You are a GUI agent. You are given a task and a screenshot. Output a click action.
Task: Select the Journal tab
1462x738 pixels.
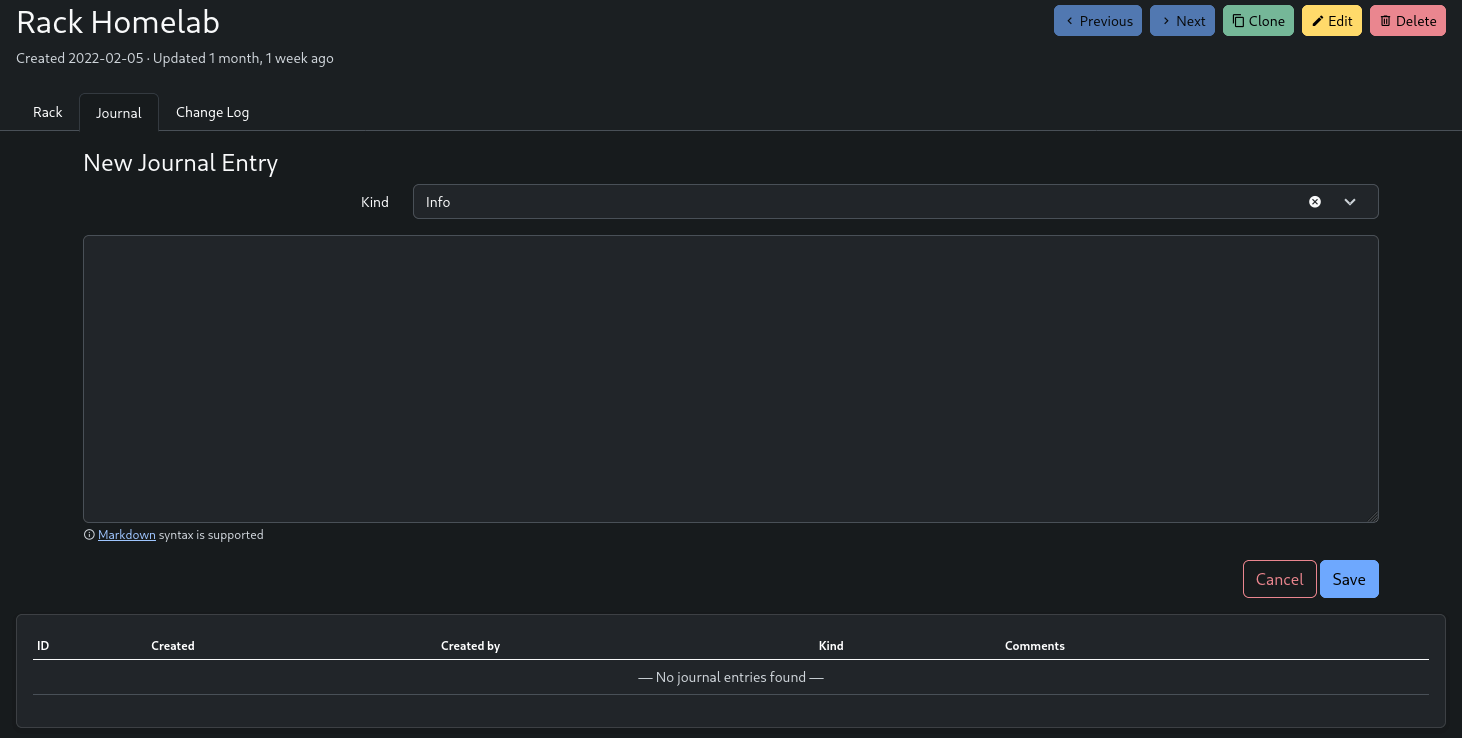click(x=118, y=113)
